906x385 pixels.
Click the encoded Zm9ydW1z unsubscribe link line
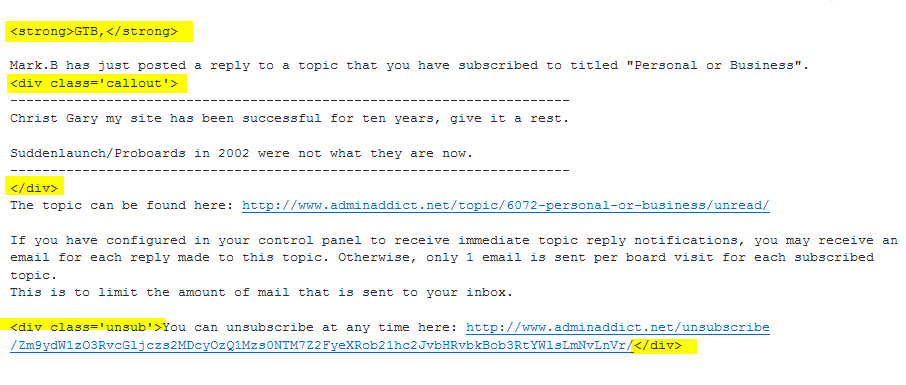click(x=321, y=346)
